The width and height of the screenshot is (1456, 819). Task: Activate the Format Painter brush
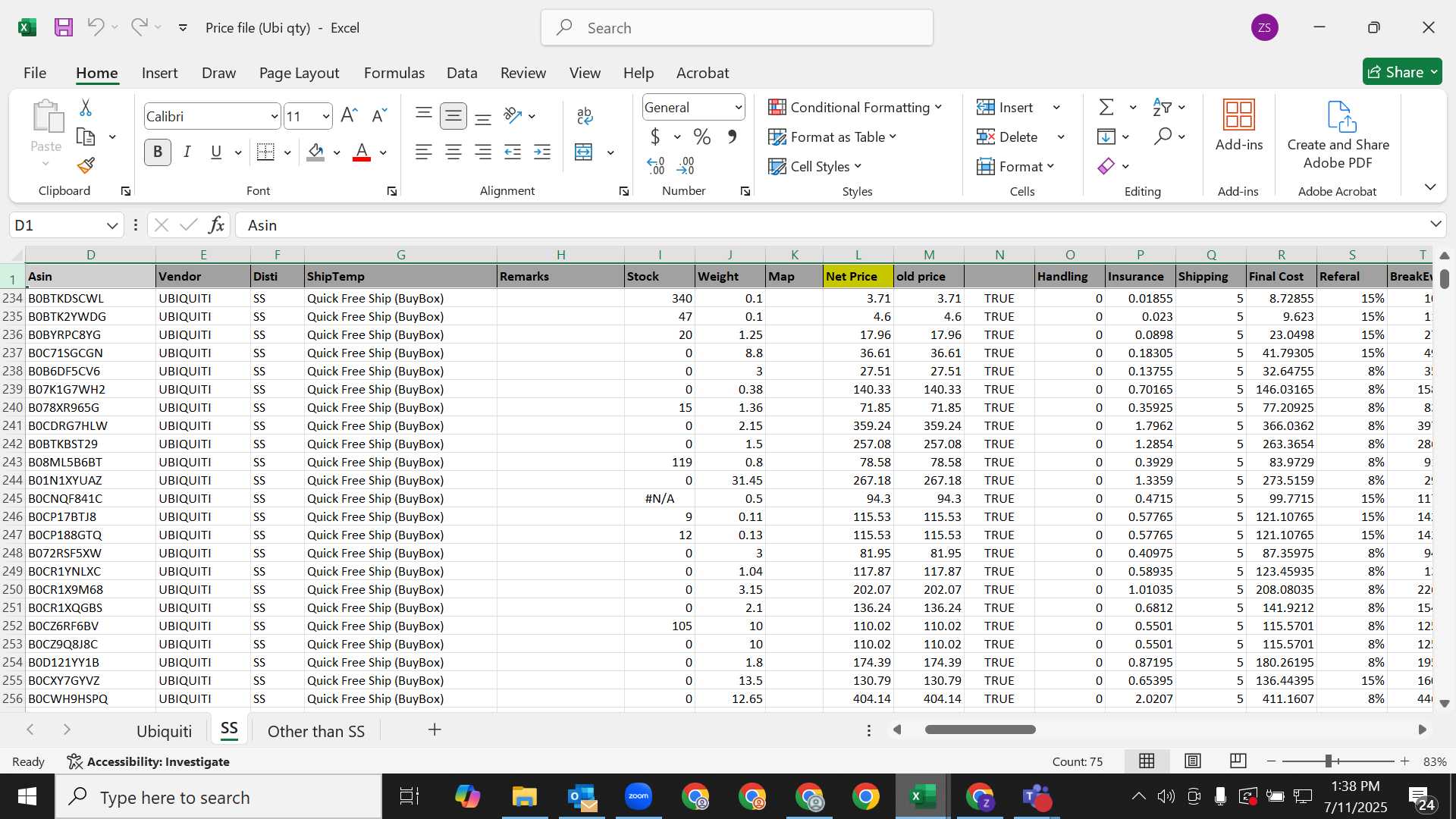click(86, 165)
